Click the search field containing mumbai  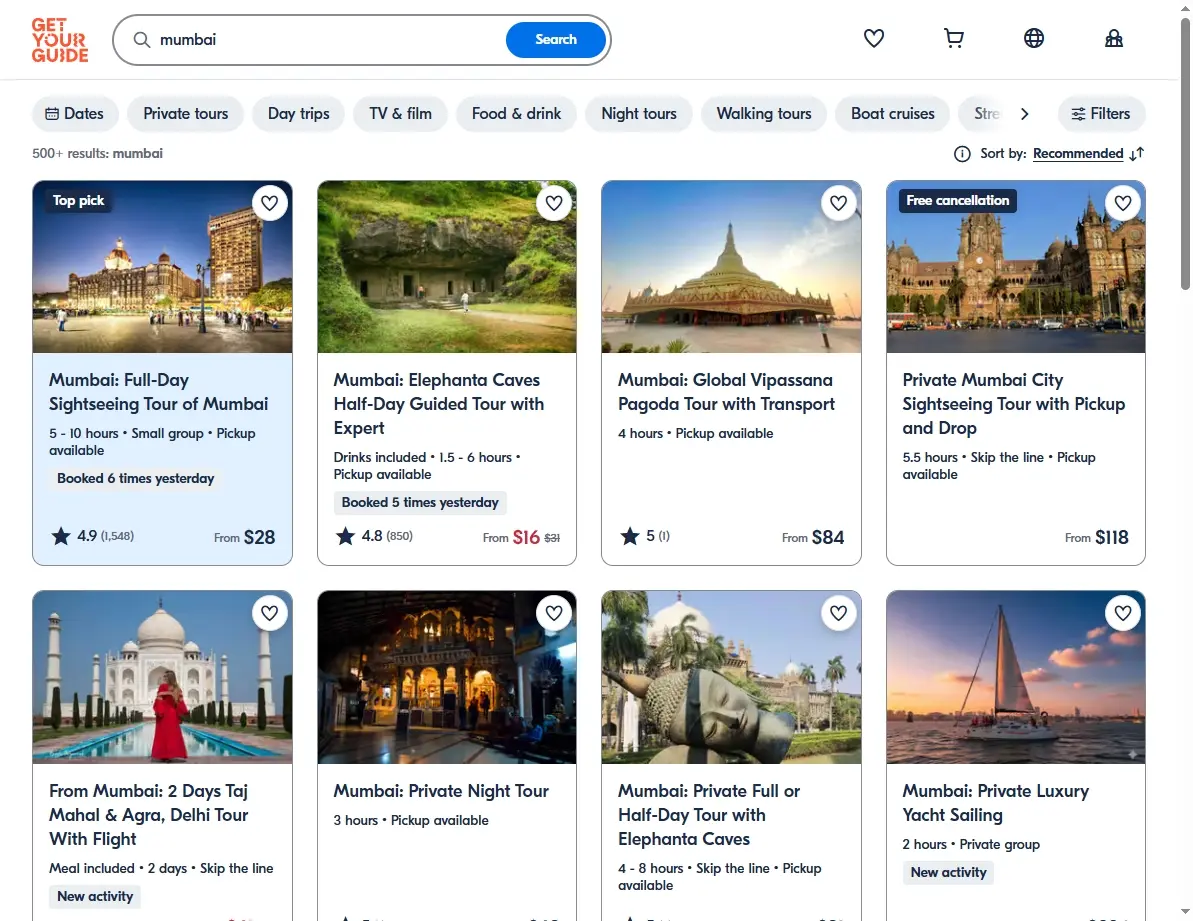(x=327, y=40)
